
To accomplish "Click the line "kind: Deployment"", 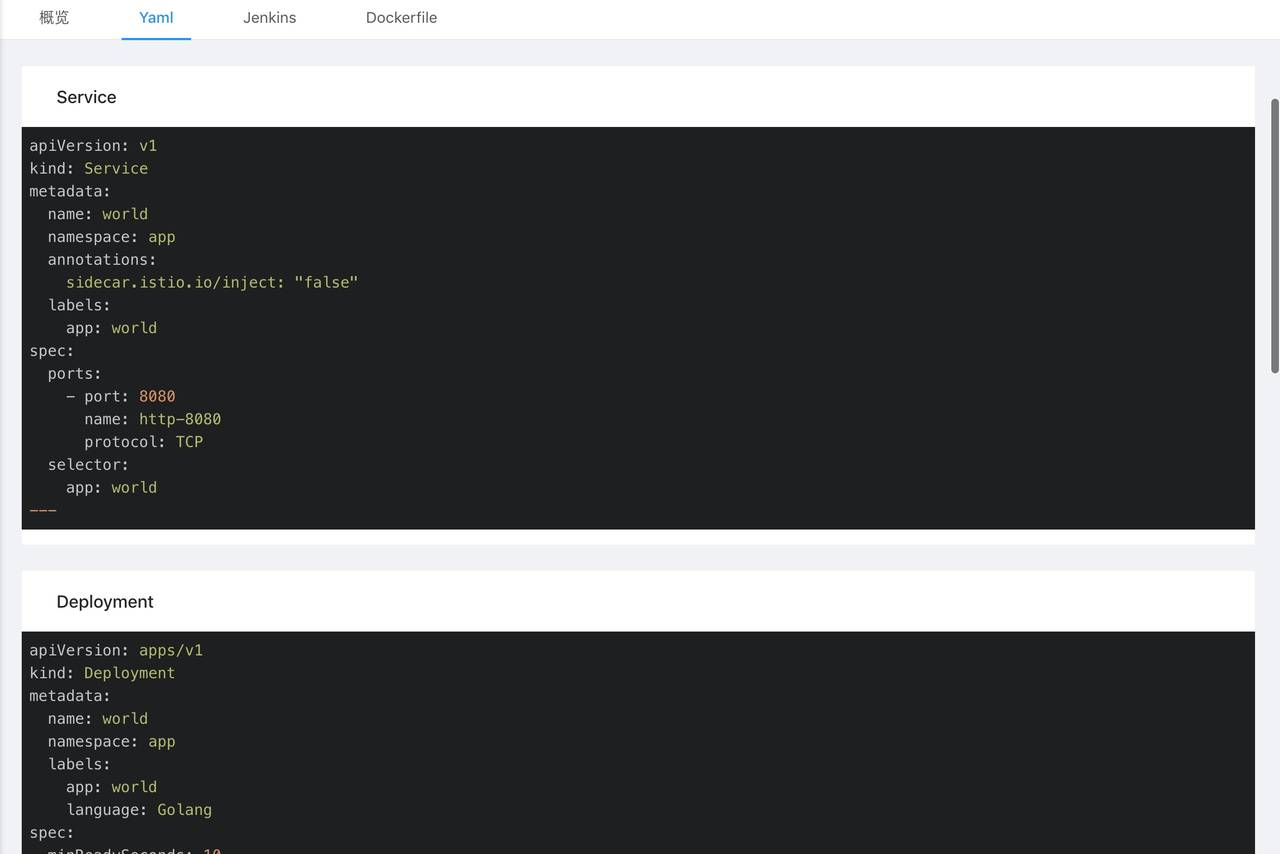I will pos(102,674).
